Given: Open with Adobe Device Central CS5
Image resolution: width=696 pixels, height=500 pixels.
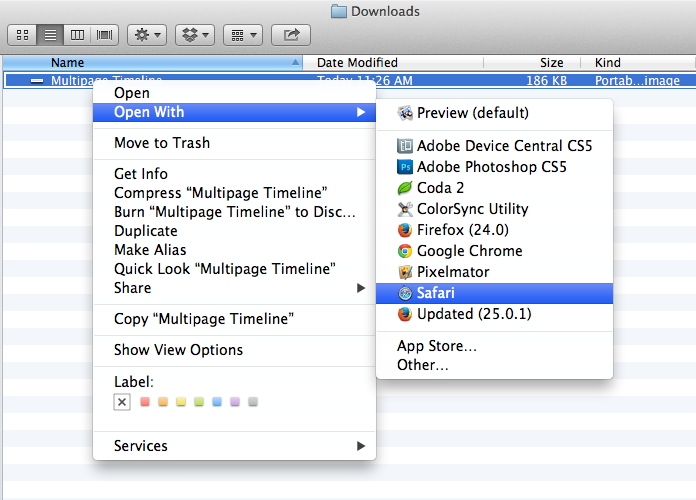Looking at the screenshot, I should click(494, 146).
